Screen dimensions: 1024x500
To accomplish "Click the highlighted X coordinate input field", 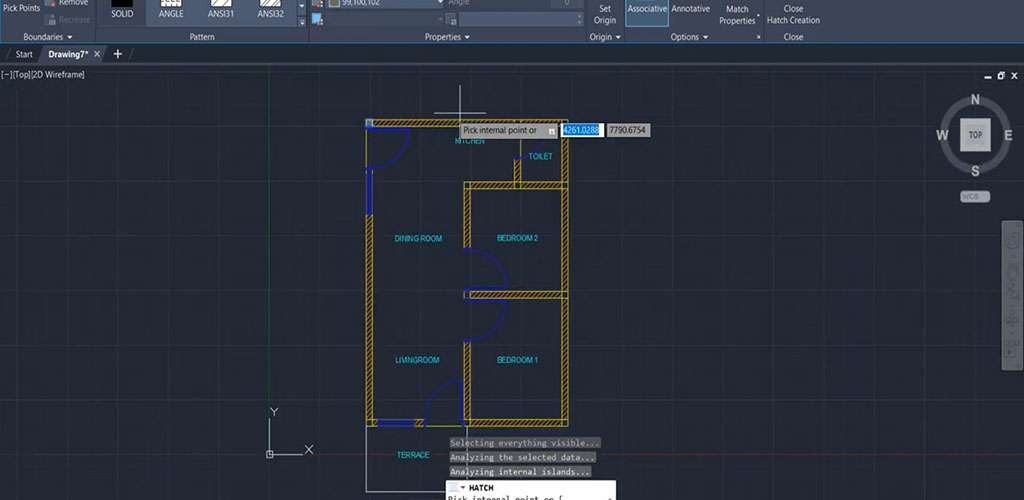I will pyautogui.click(x=581, y=130).
